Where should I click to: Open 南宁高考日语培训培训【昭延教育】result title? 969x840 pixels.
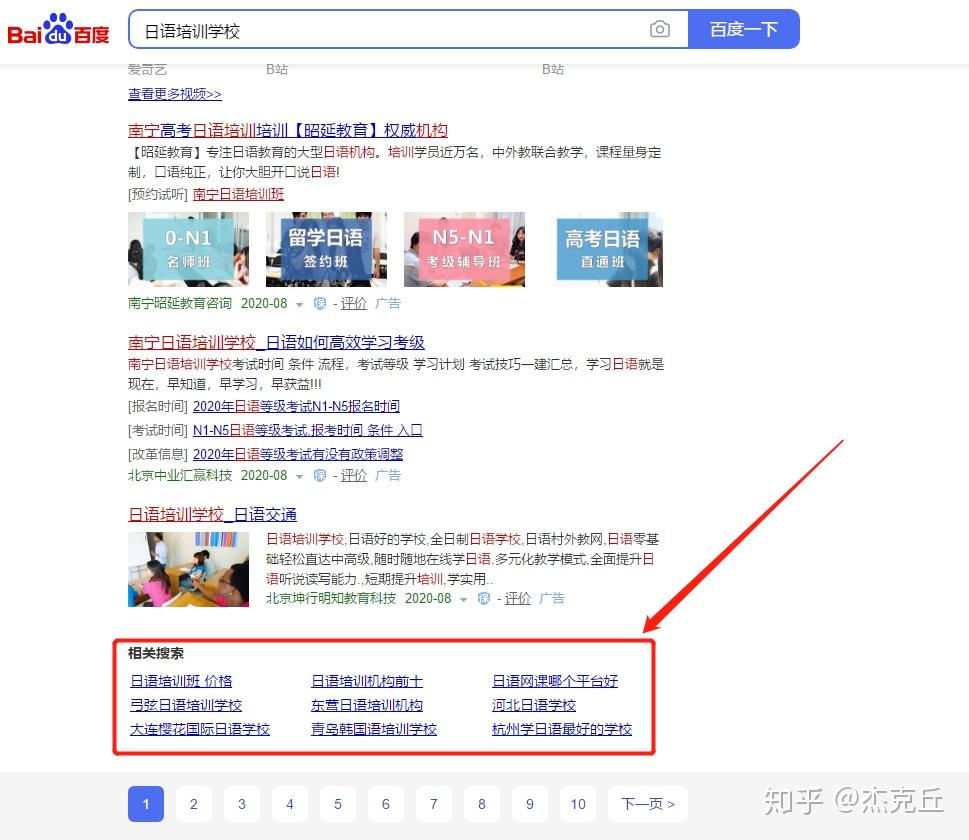coord(287,130)
